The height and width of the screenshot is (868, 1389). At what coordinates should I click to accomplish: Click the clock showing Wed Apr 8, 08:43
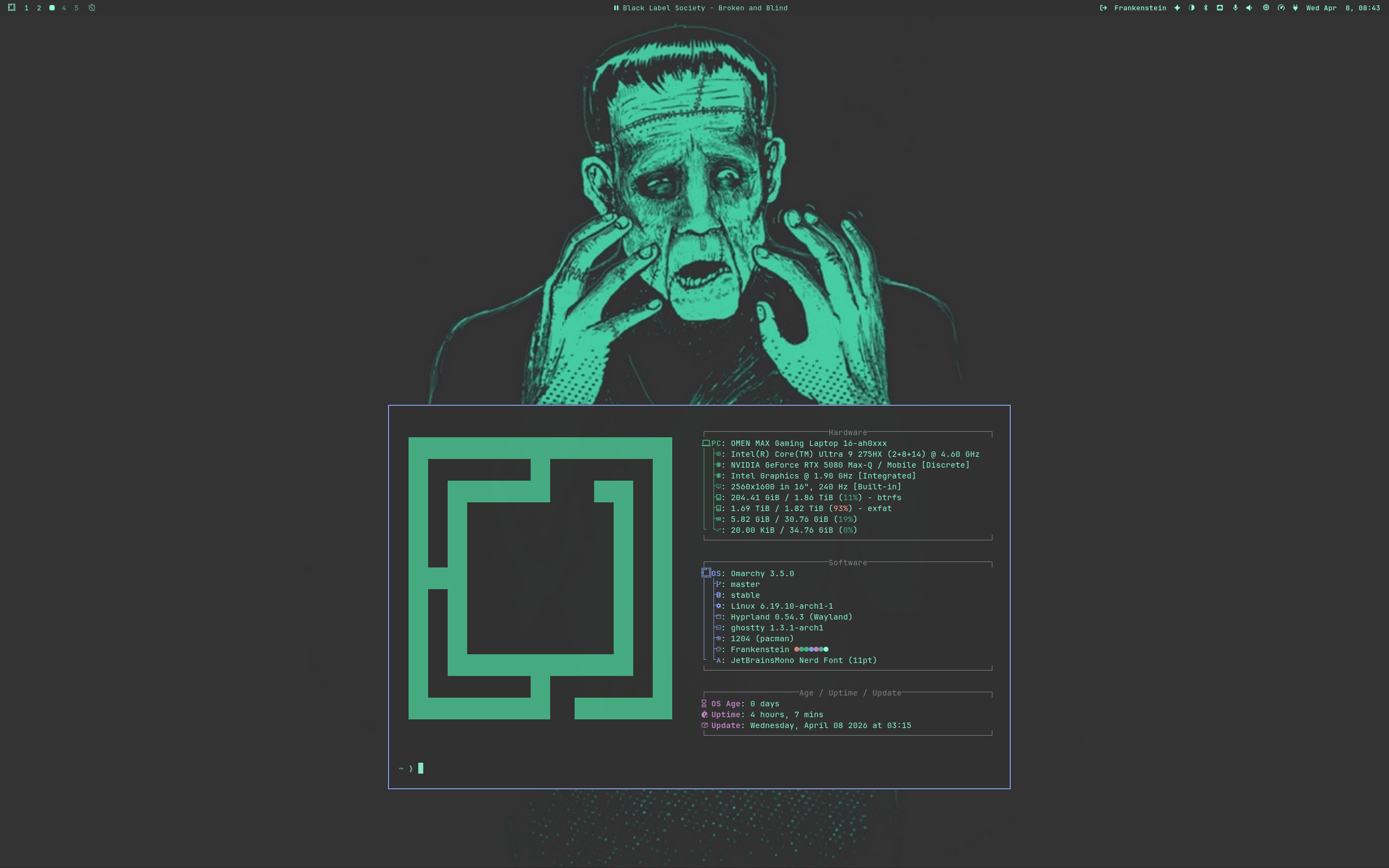[1343, 8]
